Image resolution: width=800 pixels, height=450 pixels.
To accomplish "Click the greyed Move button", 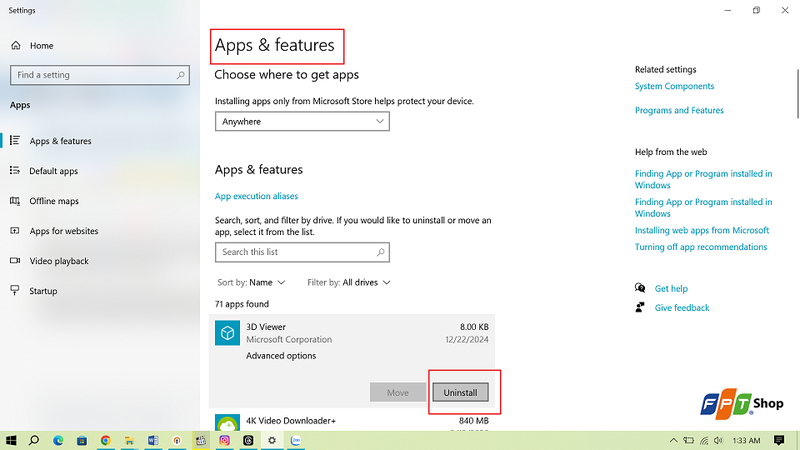I will coord(397,392).
